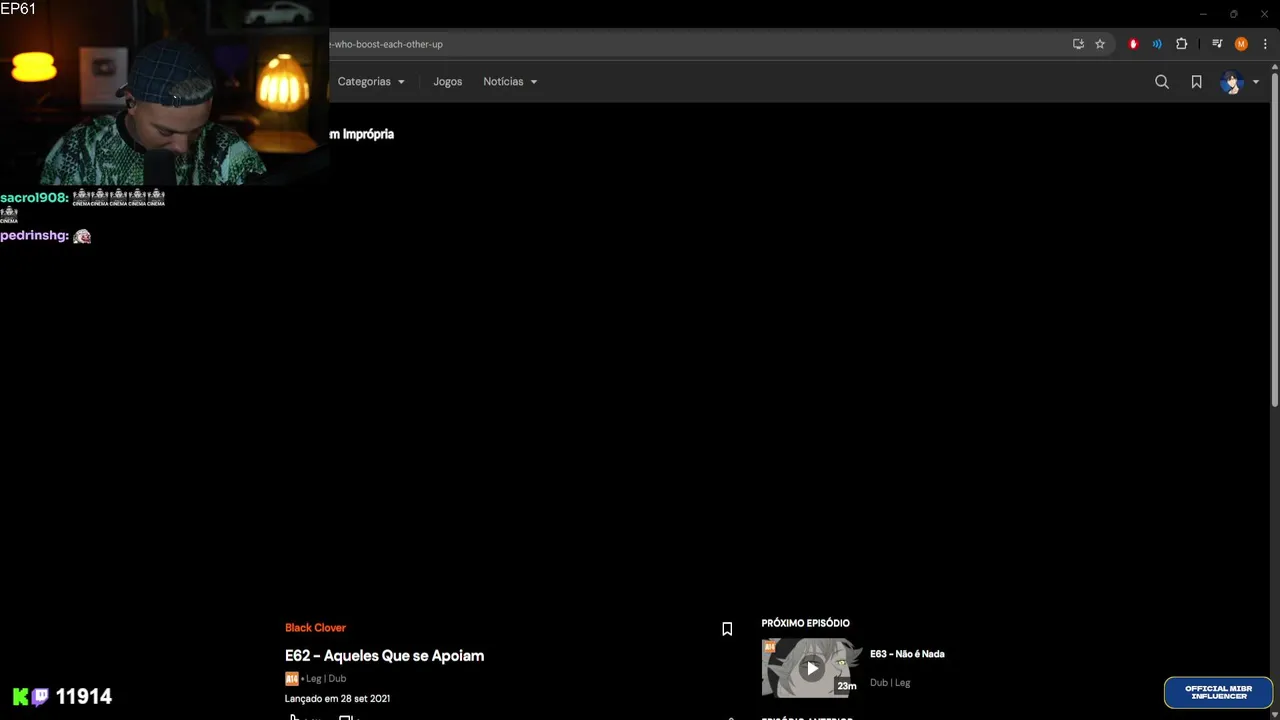Image resolution: width=1280 pixels, height=720 pixels.
Task: Click the install app icon in address bar
Action: pyautogui.click(x=1078, y=44)
